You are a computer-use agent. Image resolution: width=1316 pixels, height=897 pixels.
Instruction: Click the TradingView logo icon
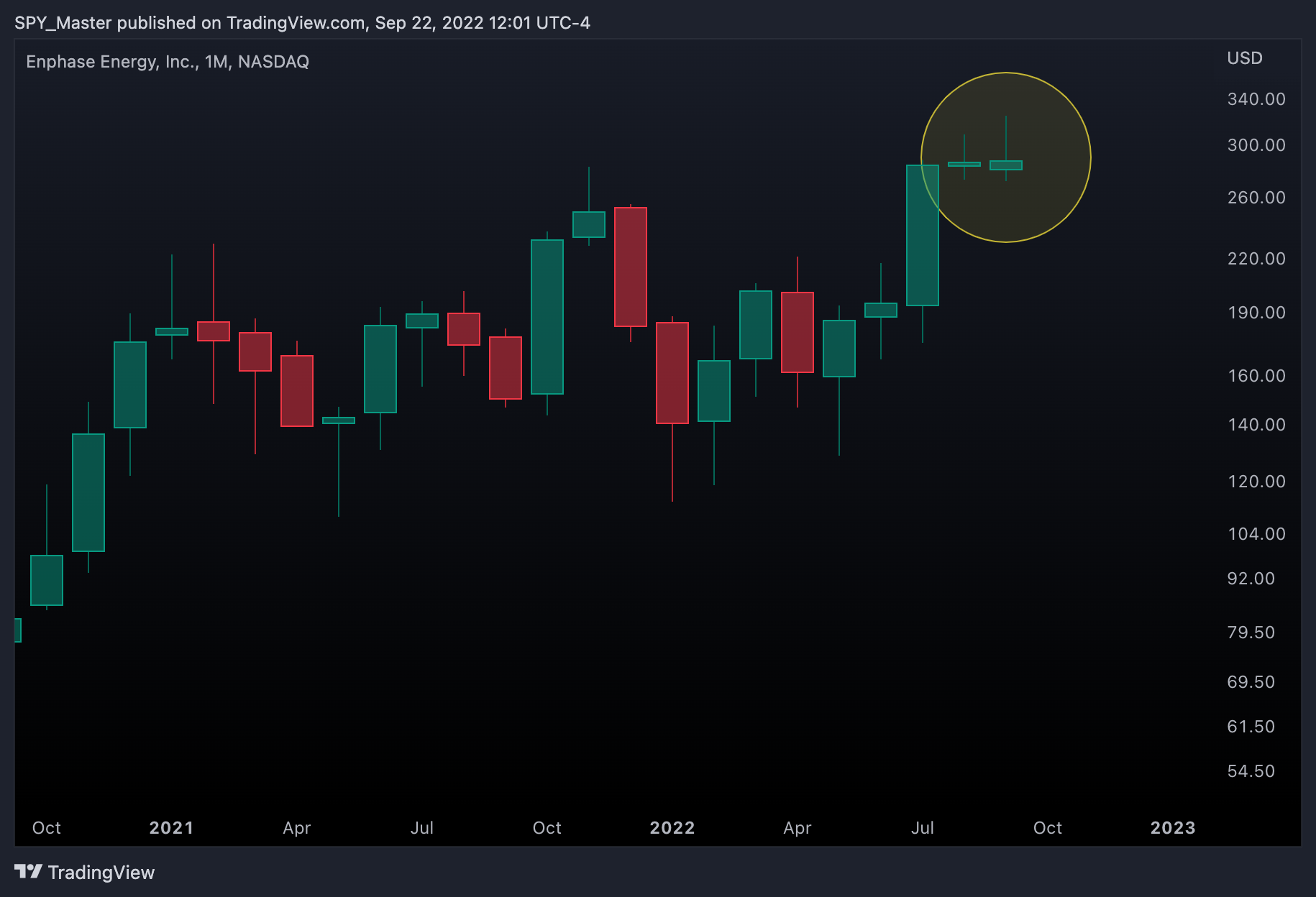pos(28,872)
